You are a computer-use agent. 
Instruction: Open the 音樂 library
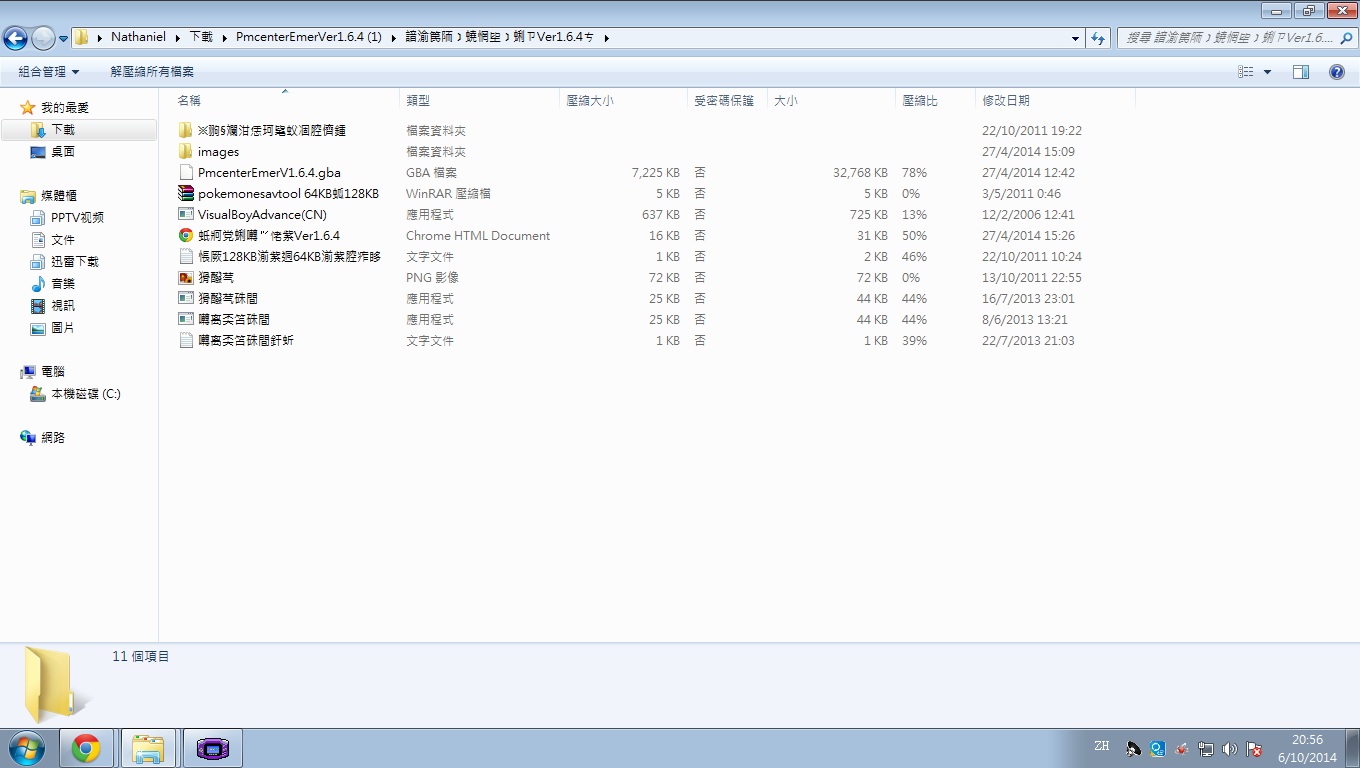point(62,284)
